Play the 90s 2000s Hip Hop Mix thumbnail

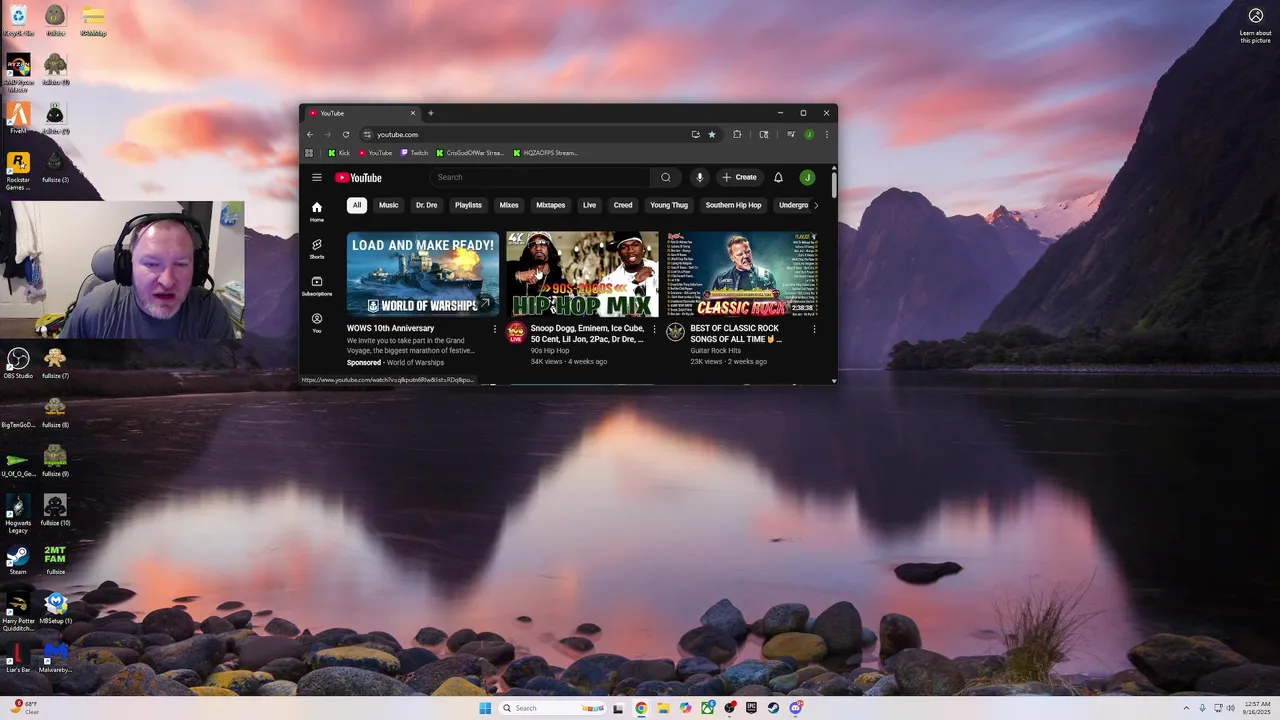pos(583,274)
